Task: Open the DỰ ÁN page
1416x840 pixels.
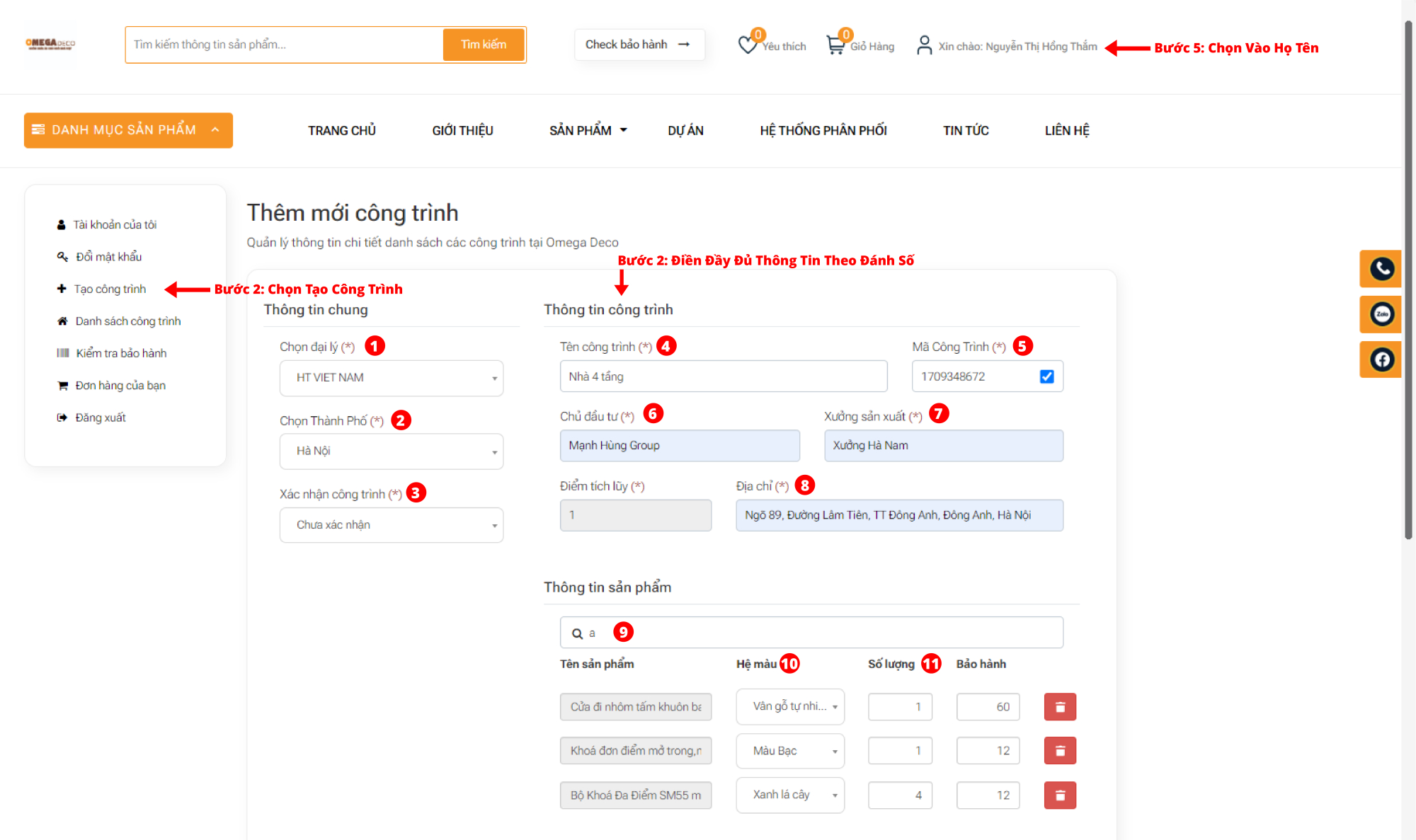Action: 685,130
